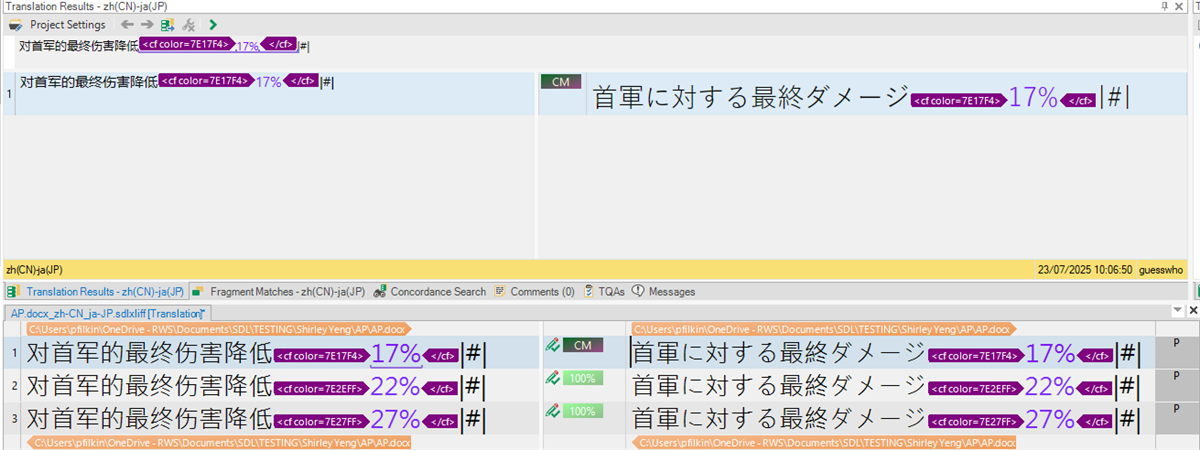
Task: Click the lookup segment text atop Translation Results
Action: (x=165, y=45)
